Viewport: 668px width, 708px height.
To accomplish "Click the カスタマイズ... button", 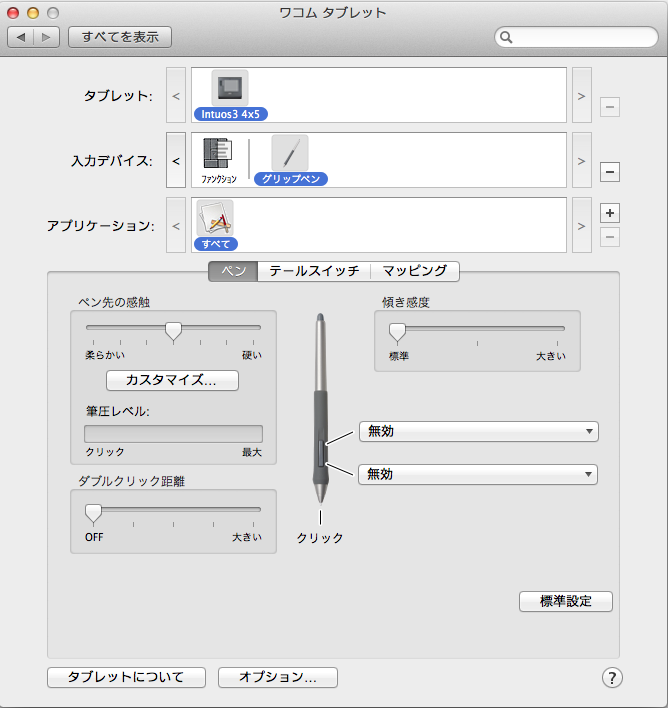I will coord(172,380).
